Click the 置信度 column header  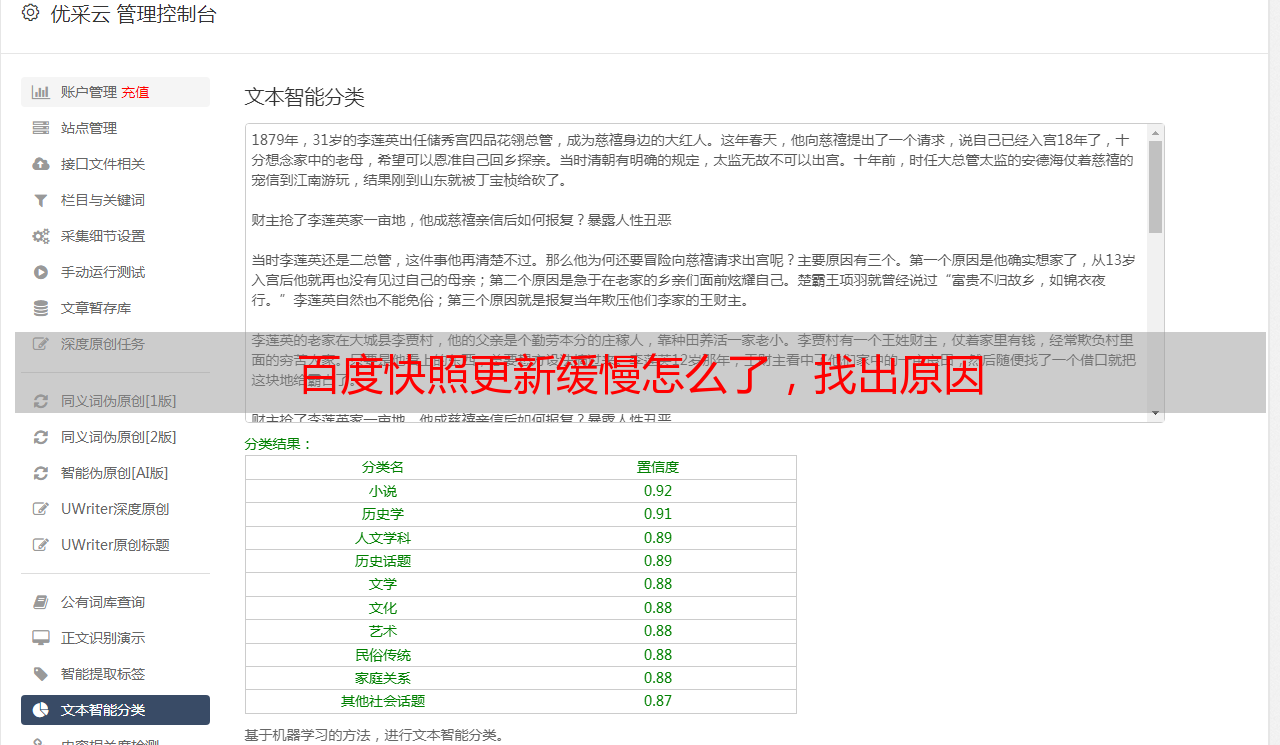tap(658, 467)
